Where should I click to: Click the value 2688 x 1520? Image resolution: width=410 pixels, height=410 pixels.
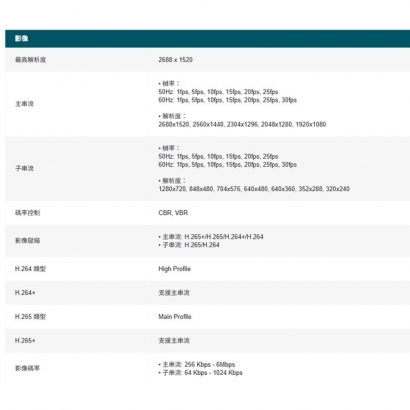(x=175, y=60)
